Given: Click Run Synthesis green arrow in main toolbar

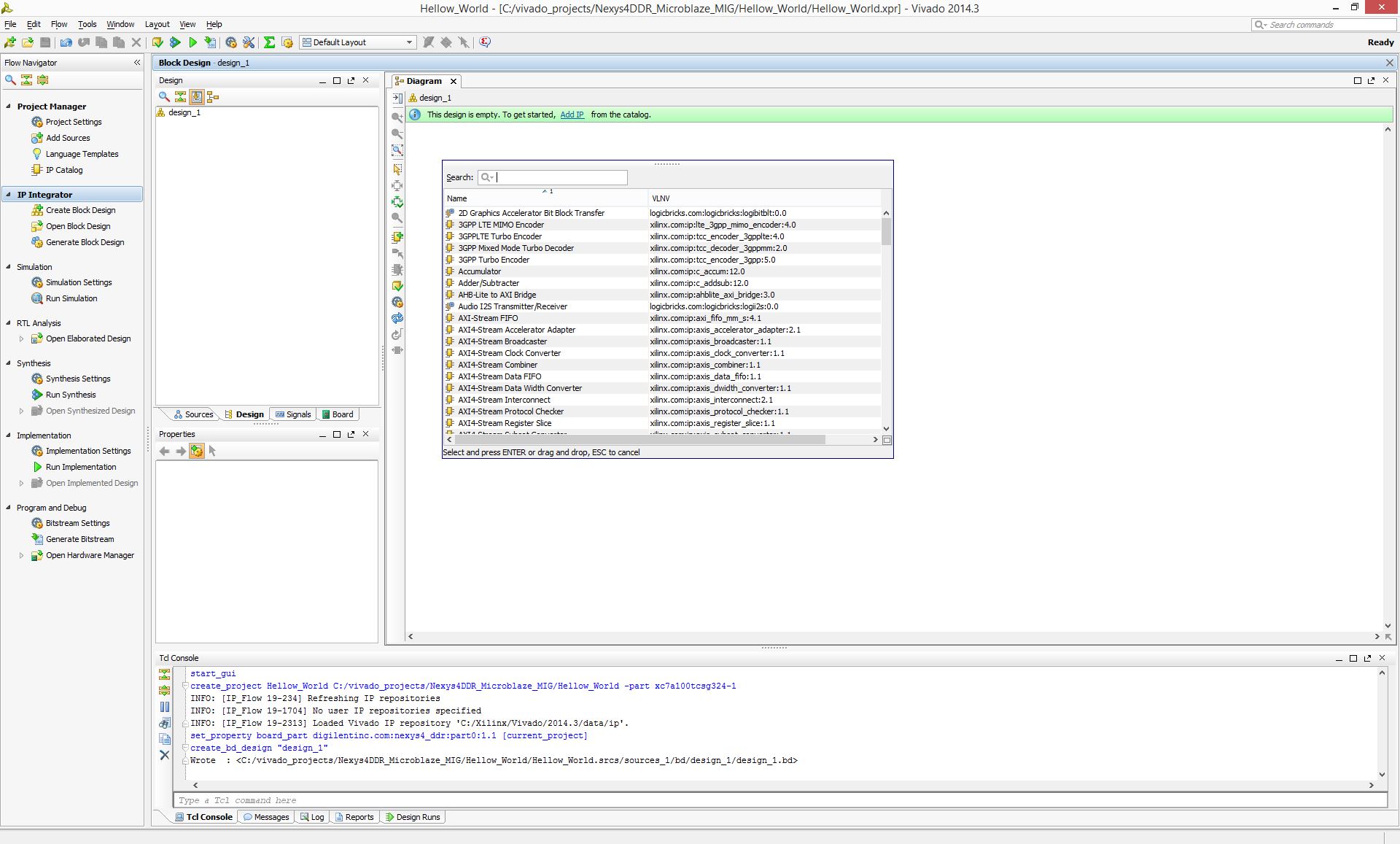Looking at the screenshot, I should pyautogui.click(x=175, y=42).
